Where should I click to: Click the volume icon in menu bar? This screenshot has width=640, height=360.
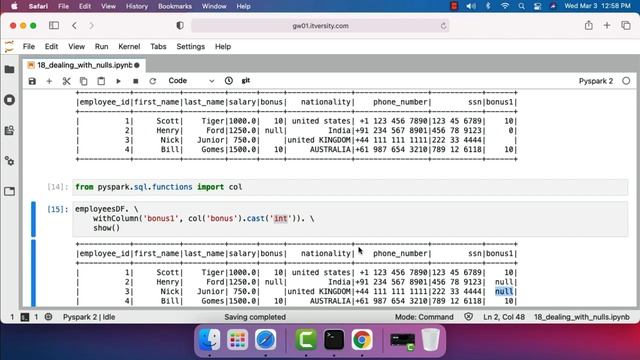coord(471,6)
